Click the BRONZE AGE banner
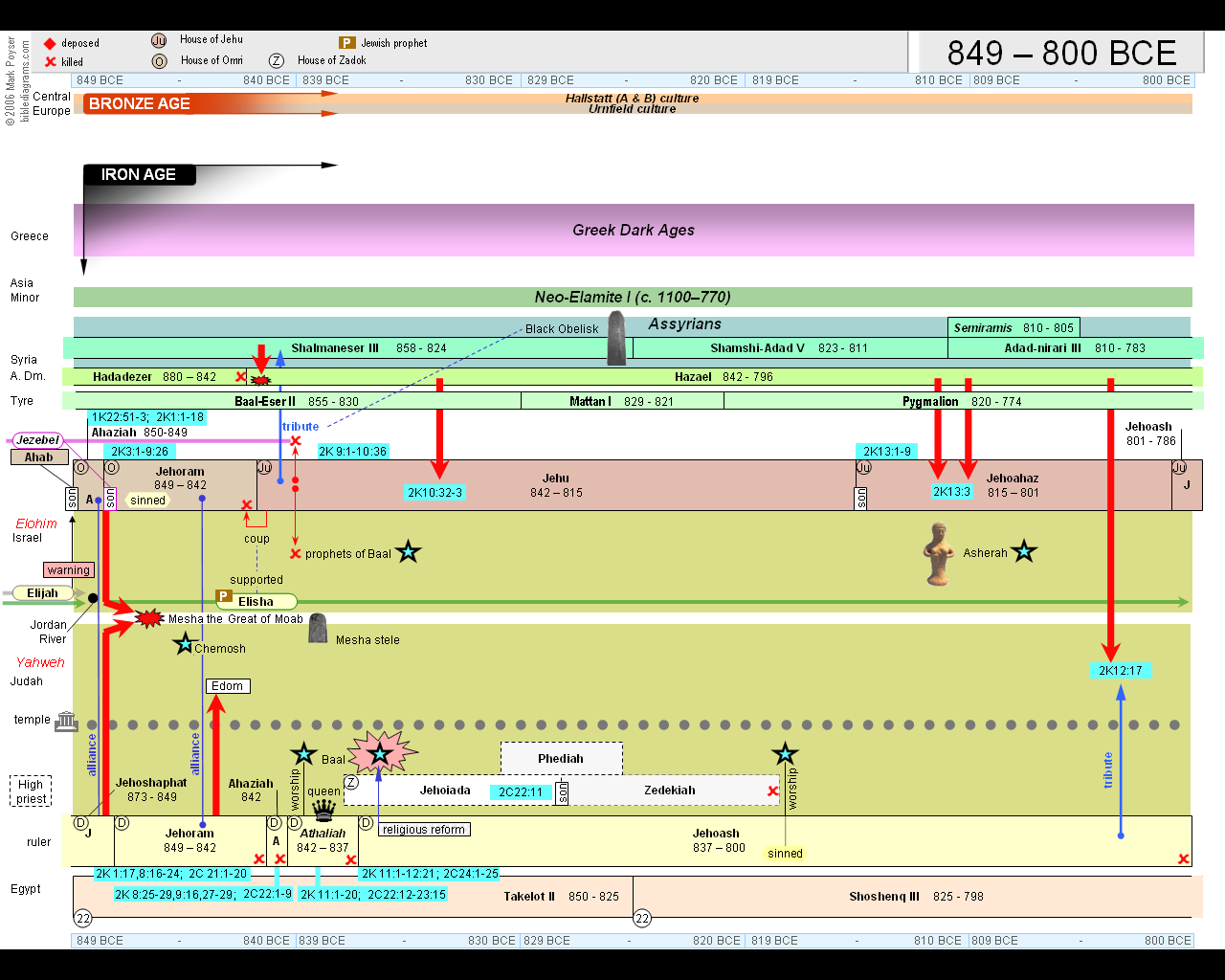1225x980 pixels. click(139, 103)
